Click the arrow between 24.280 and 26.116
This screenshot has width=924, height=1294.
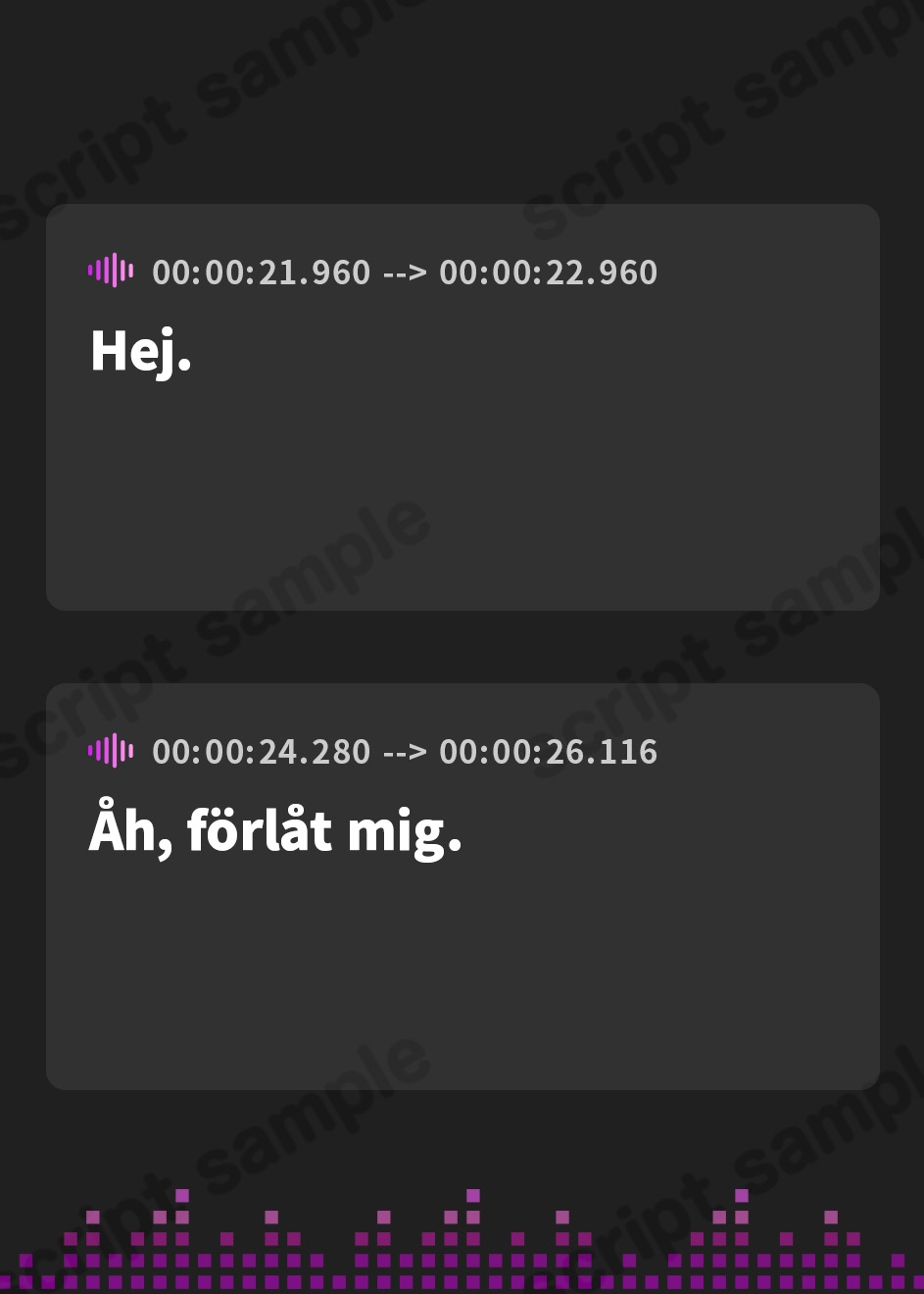click(x=405, y=752)
